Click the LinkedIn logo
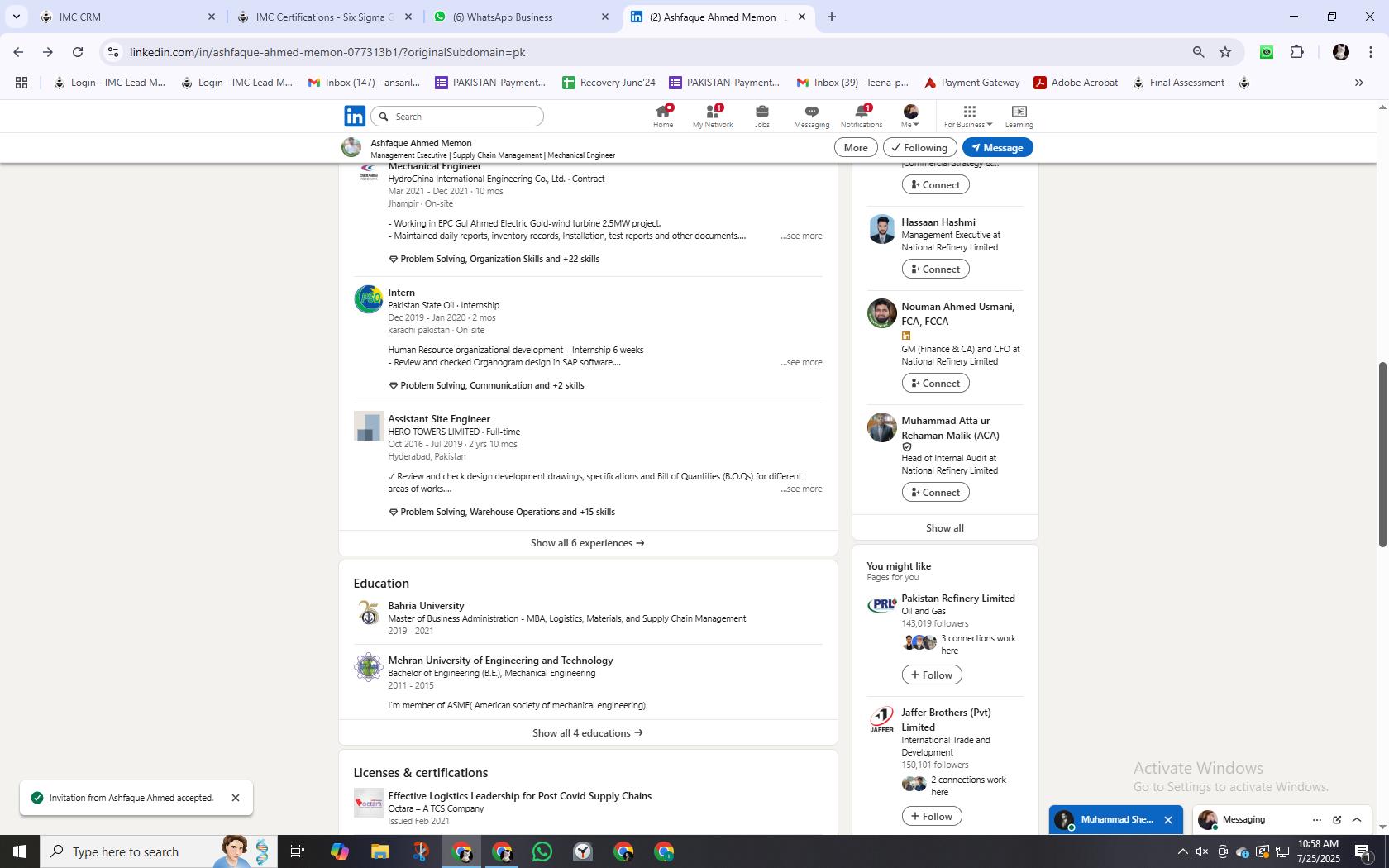The width and height of the screenshot is (1389, 868). [355, 117]
